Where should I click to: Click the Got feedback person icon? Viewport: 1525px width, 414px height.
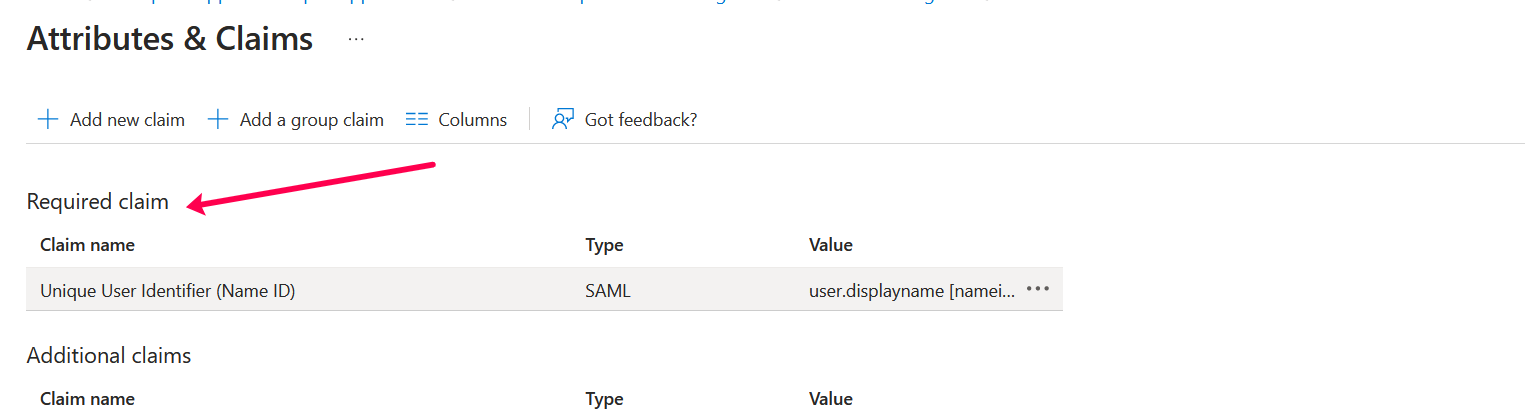click(x=563, y=120)
